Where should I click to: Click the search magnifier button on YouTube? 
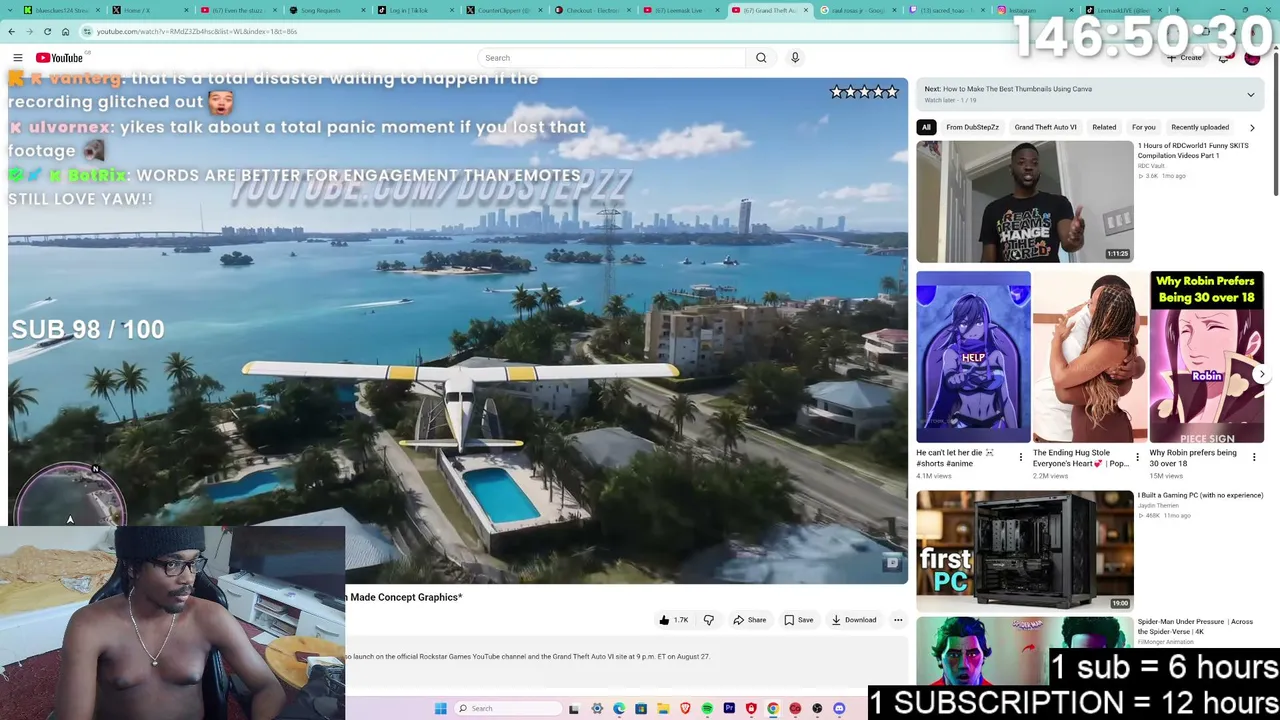click(x=761, y=58)
